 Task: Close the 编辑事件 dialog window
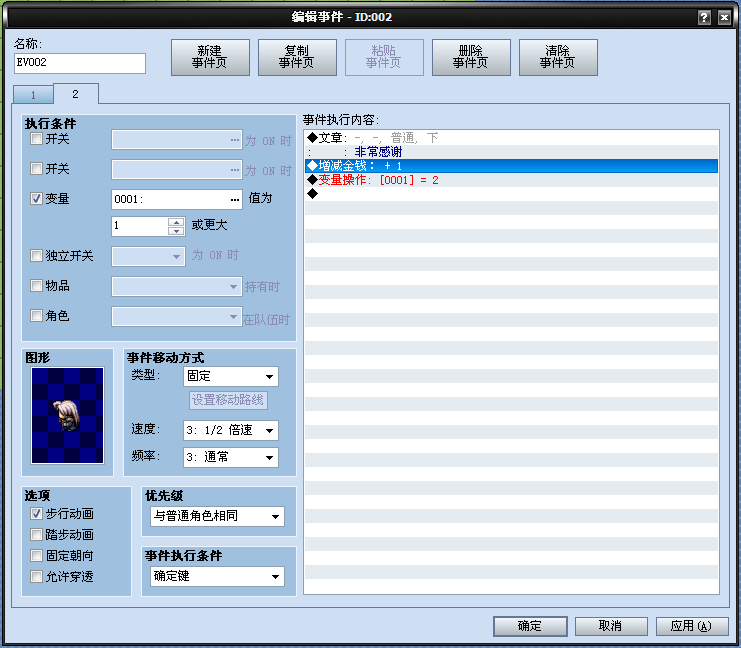point(724,17)
